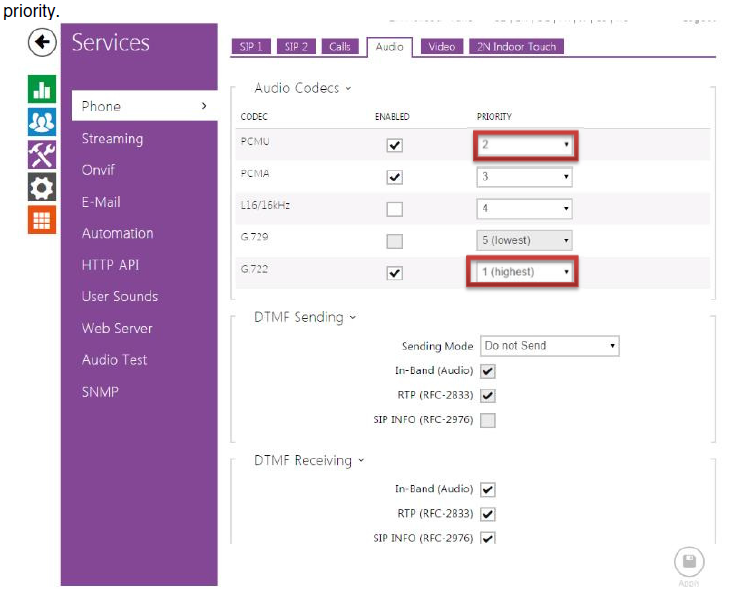
Task: Open the blue Directory users icon
Action: point(41,122)
